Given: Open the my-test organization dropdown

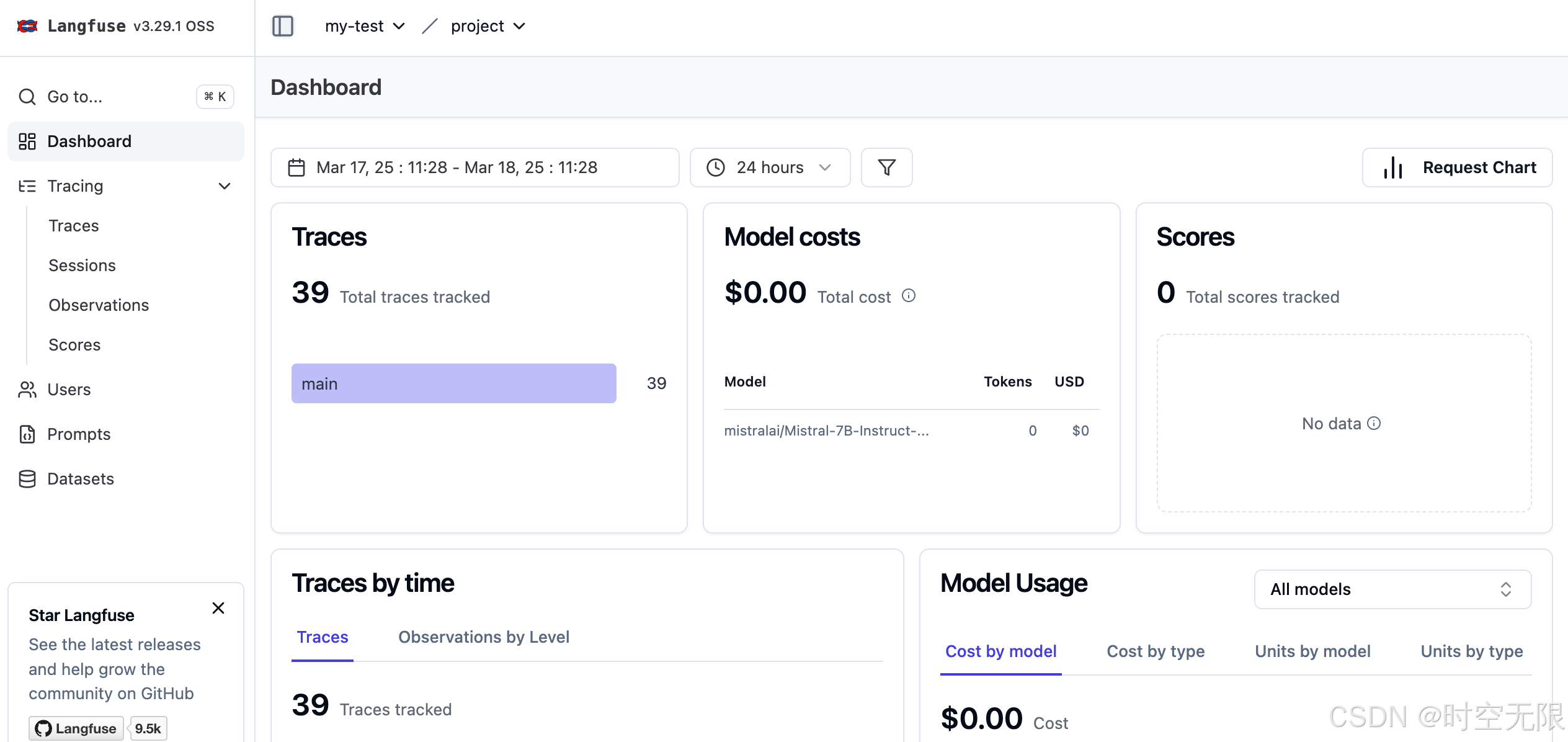Looking at the screenshot, I should pos(365,26).
